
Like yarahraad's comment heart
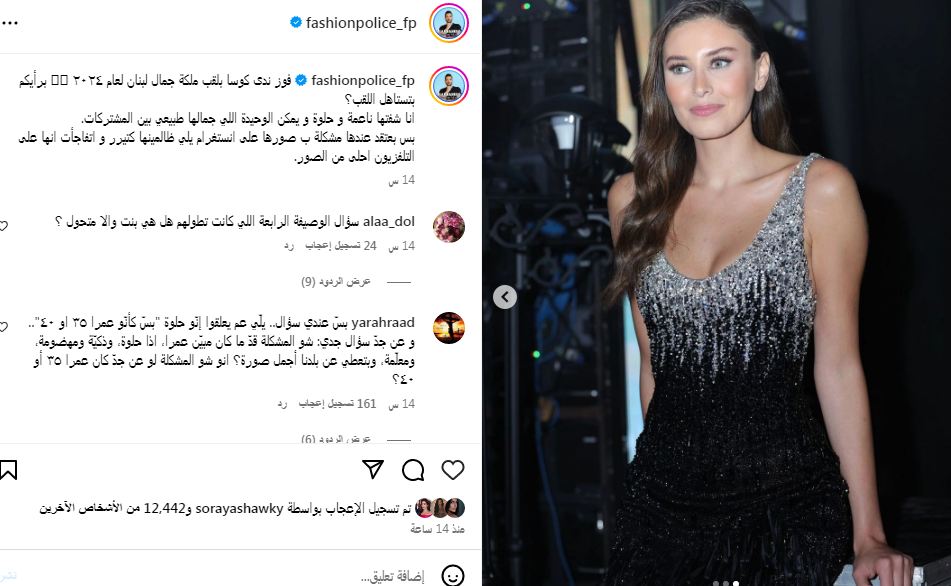[4, 327]
